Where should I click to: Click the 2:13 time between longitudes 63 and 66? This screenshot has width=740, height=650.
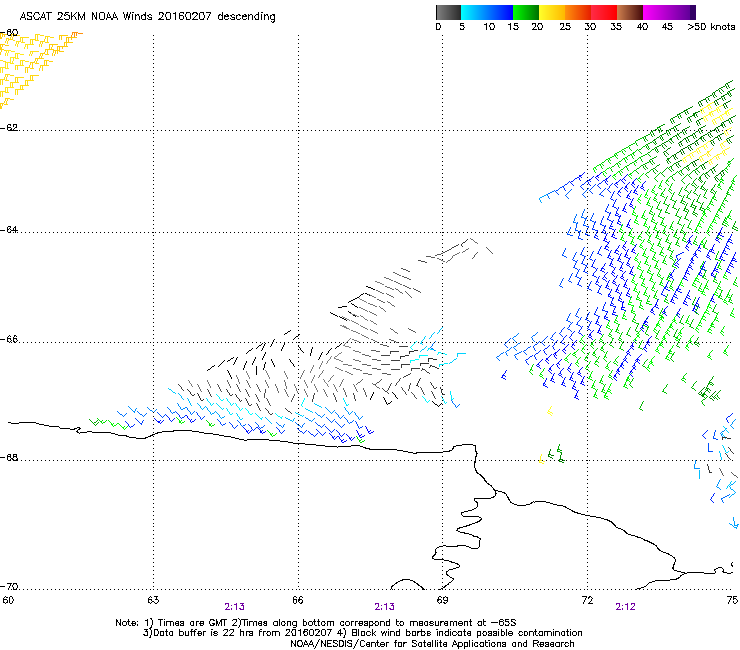(235, 607)
